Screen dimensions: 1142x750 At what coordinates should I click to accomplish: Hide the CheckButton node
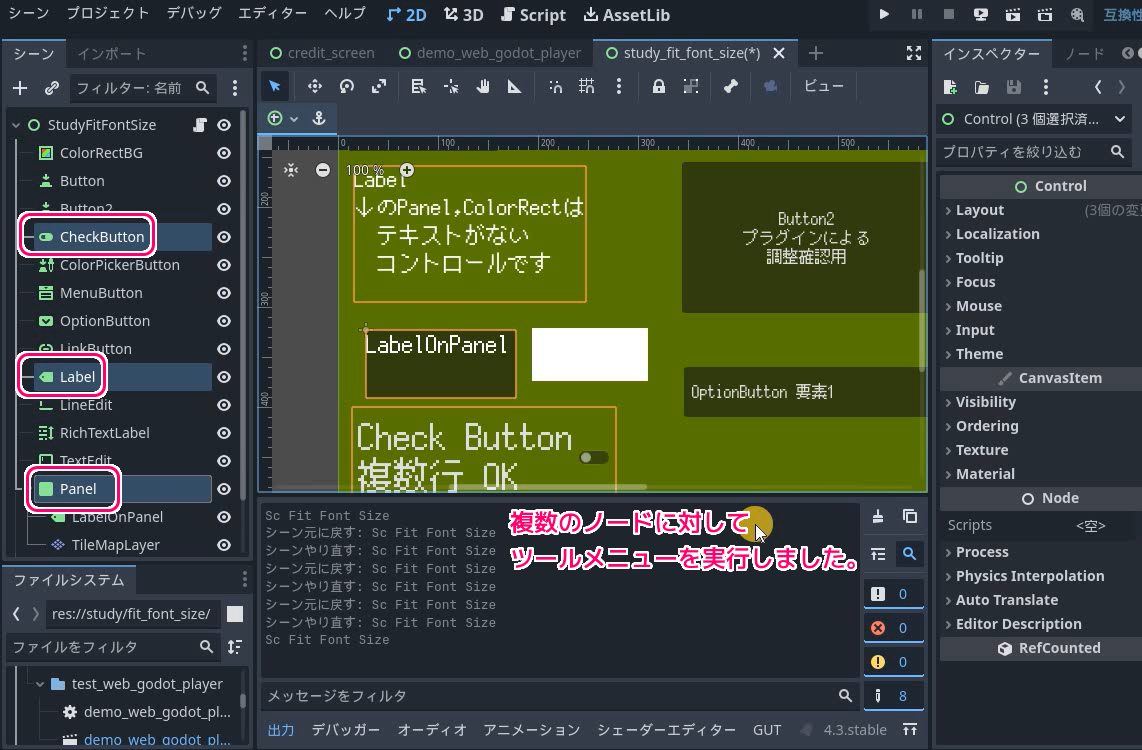pyautogui.click(x=224, y=237)
